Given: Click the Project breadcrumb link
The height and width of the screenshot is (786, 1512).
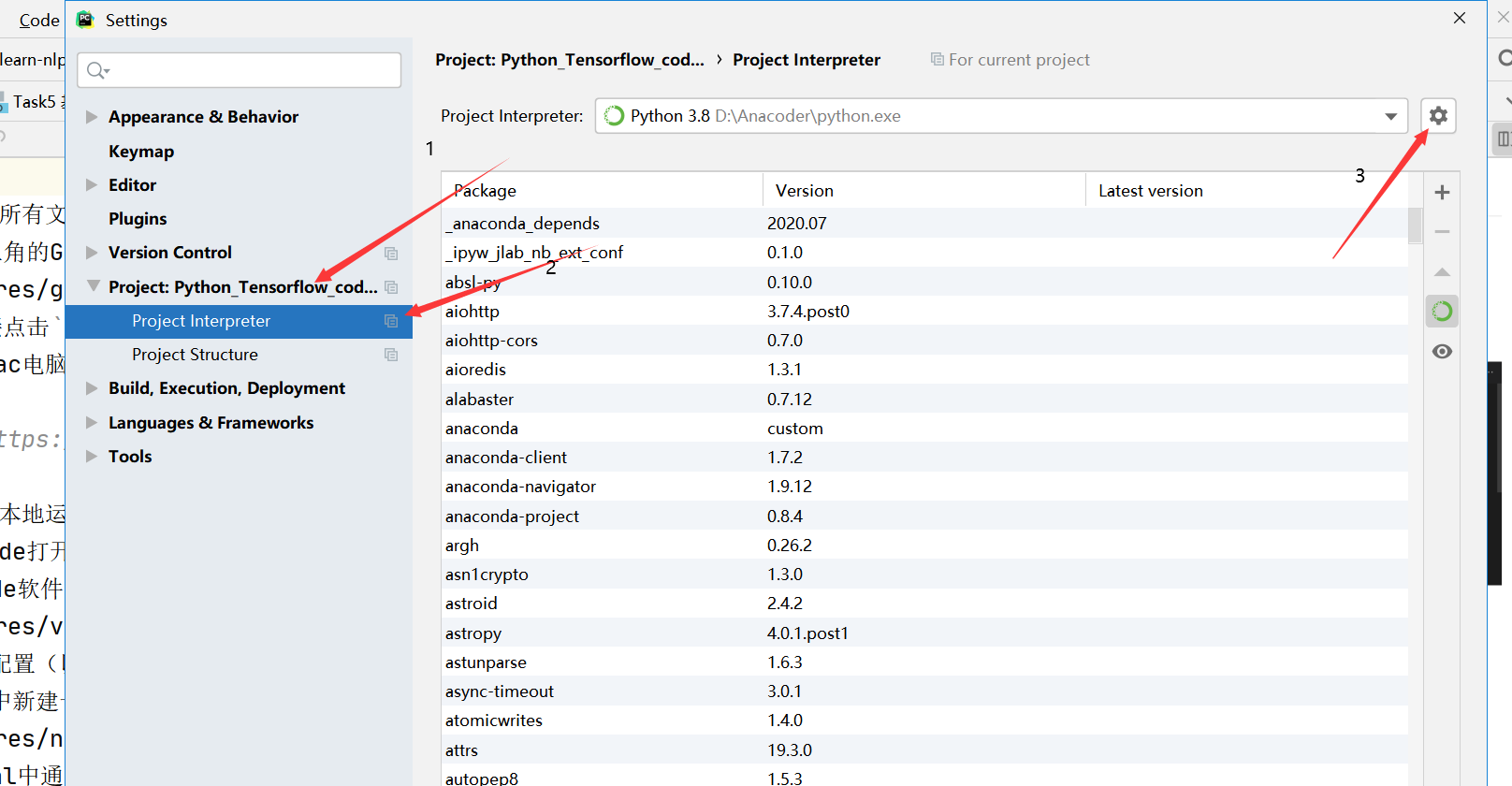Looking at the screenshot, I should point(570,60).
